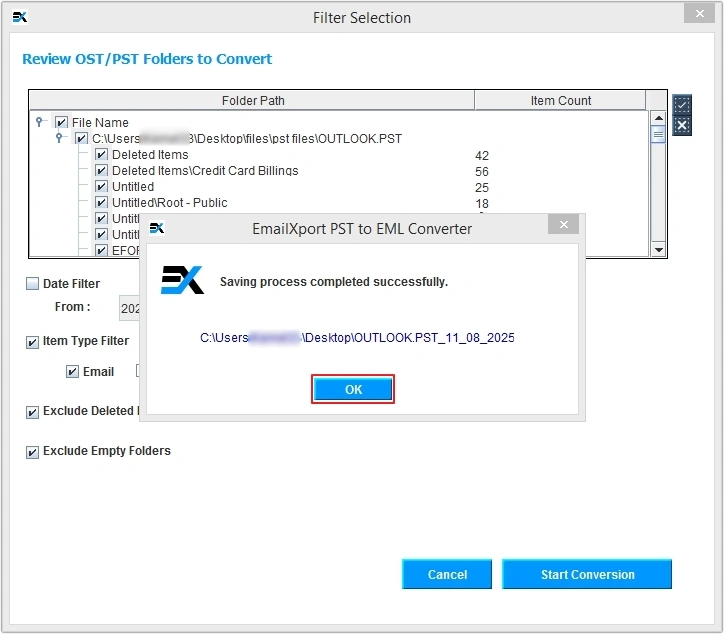Click the EmailXport logo in Filter Selection title bar
725x635 pixels.
(19, 17)
